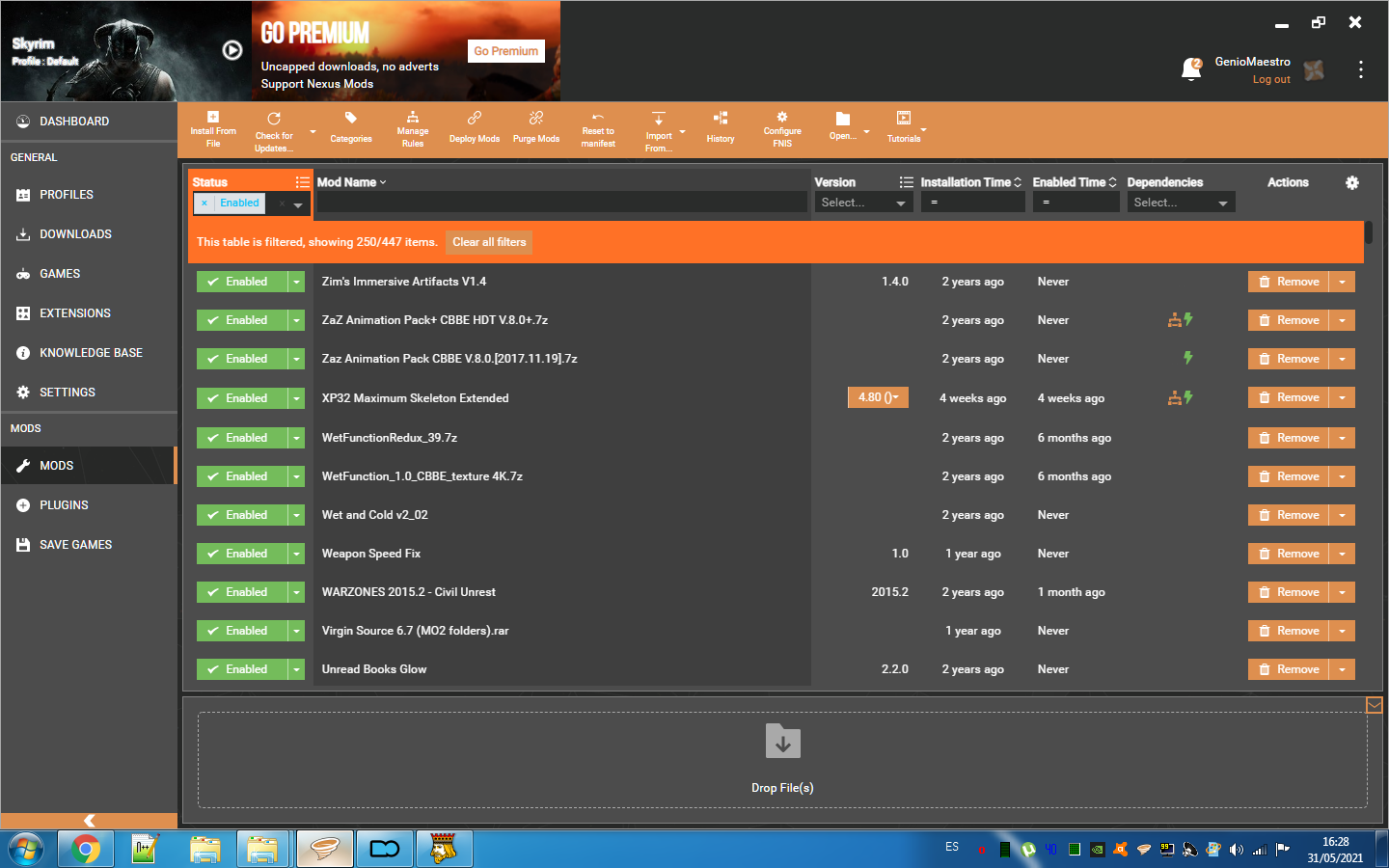The height and width of the screenshot is (868, 1389).
Task: Toggle Enabled for Virgin Source 6.7
Action: pyautogui.click(x=242, y=631)
